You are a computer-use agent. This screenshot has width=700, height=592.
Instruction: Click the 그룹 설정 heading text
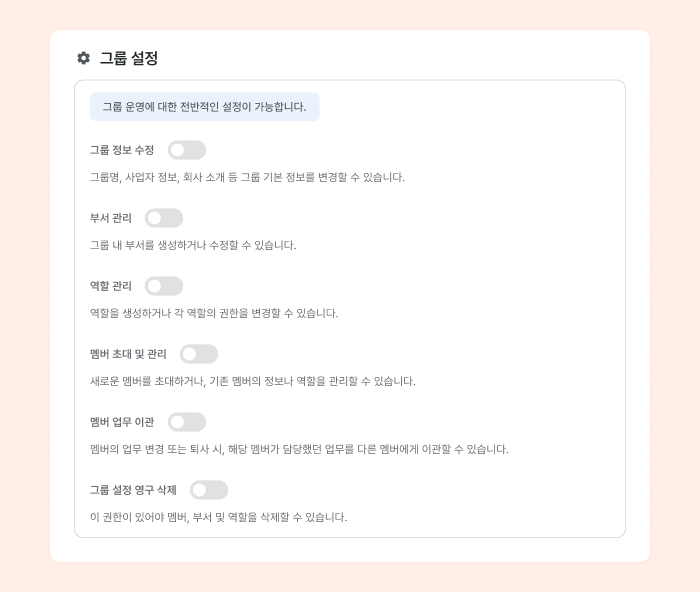pos(129,58)
